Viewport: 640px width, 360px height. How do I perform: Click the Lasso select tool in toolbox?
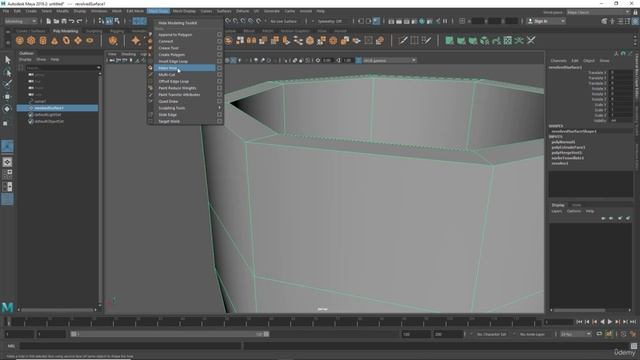(7, 73)
